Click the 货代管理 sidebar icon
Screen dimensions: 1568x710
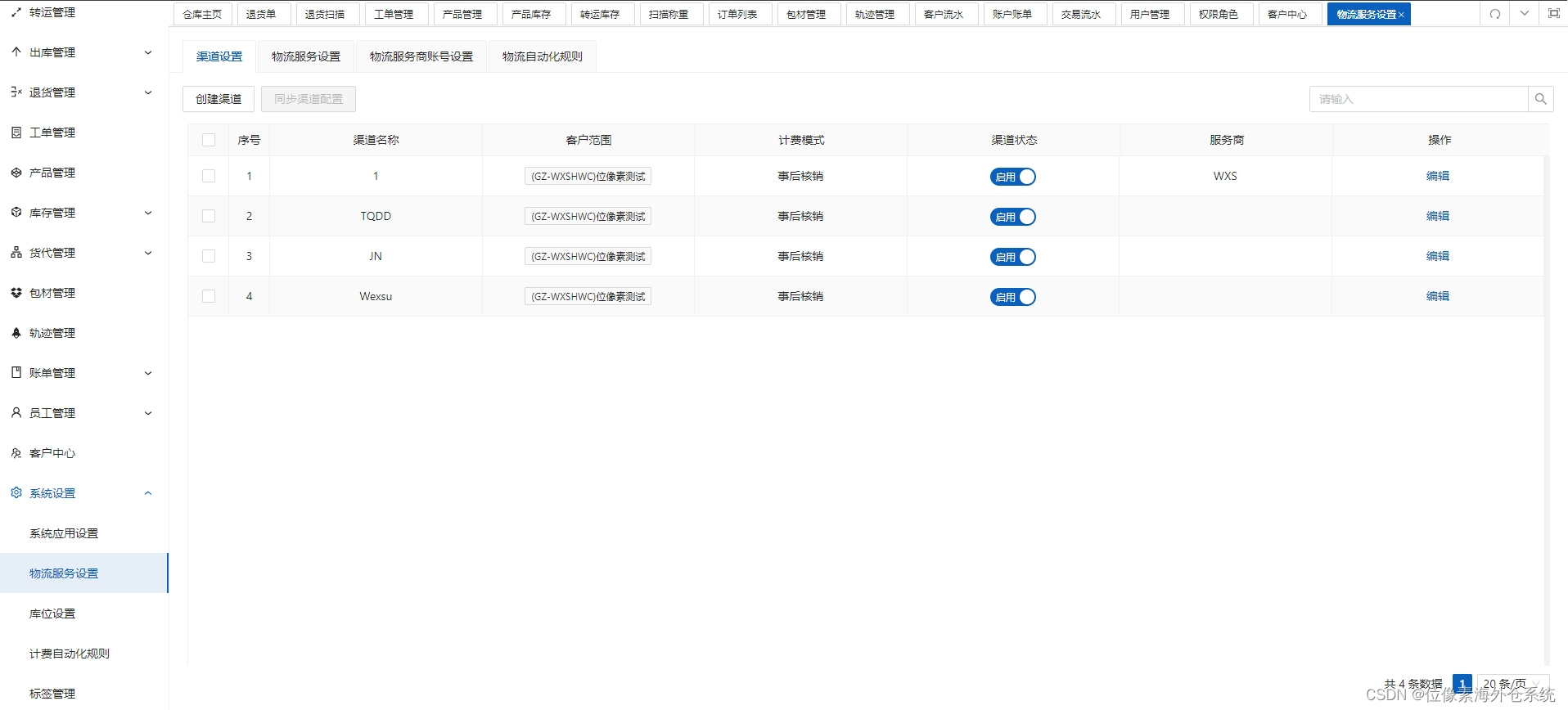tap(16, 253)
